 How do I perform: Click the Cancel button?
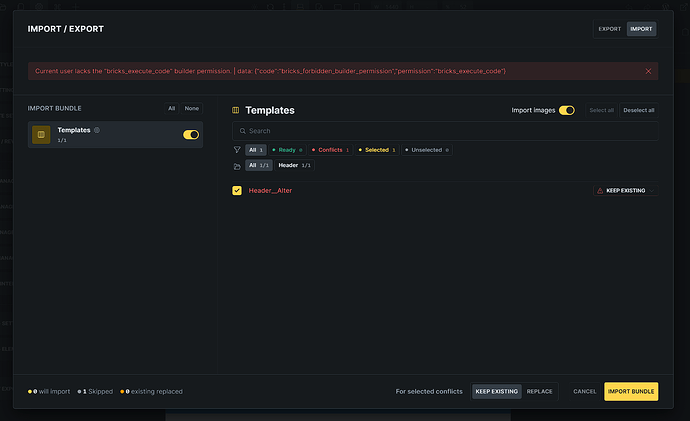coord(584,392)
